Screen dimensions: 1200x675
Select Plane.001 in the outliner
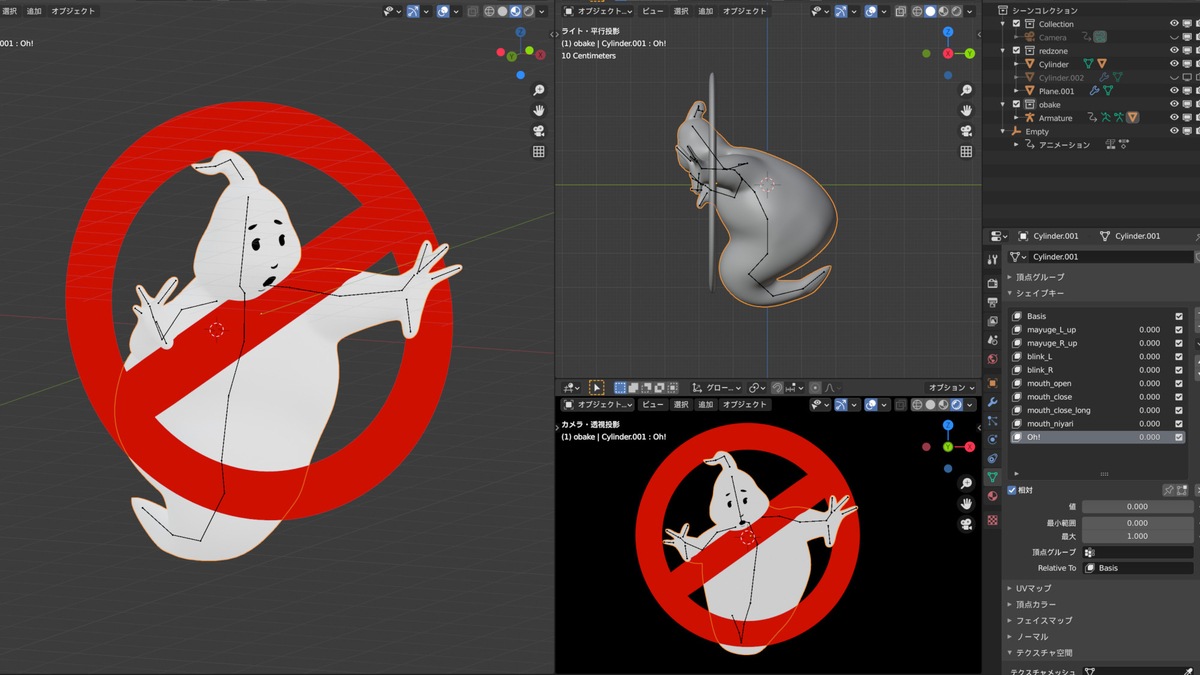click(1056, 91)
